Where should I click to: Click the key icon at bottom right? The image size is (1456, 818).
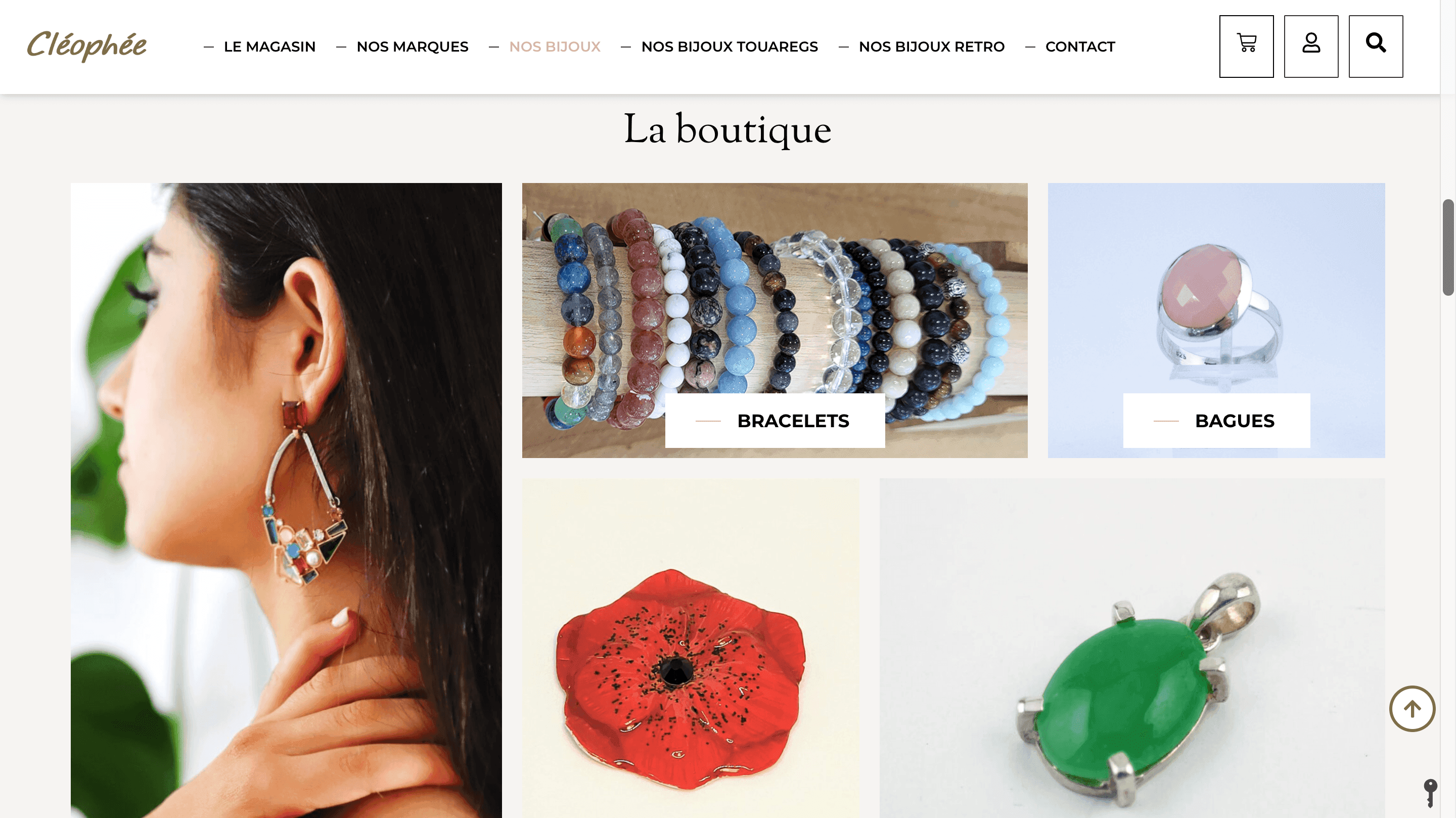(1430, 793)
